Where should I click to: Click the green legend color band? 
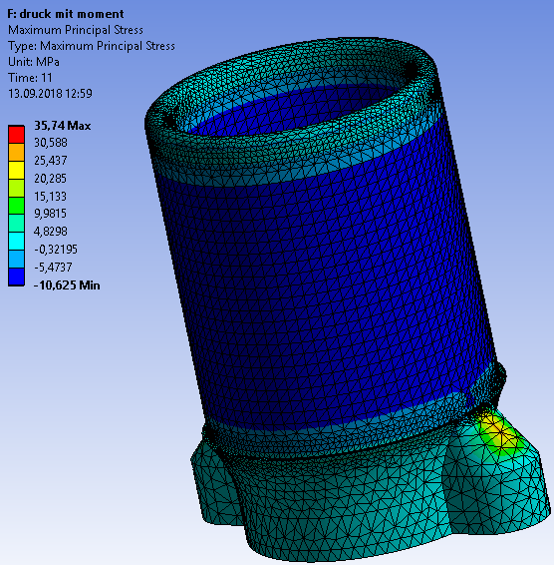(16, 206)
